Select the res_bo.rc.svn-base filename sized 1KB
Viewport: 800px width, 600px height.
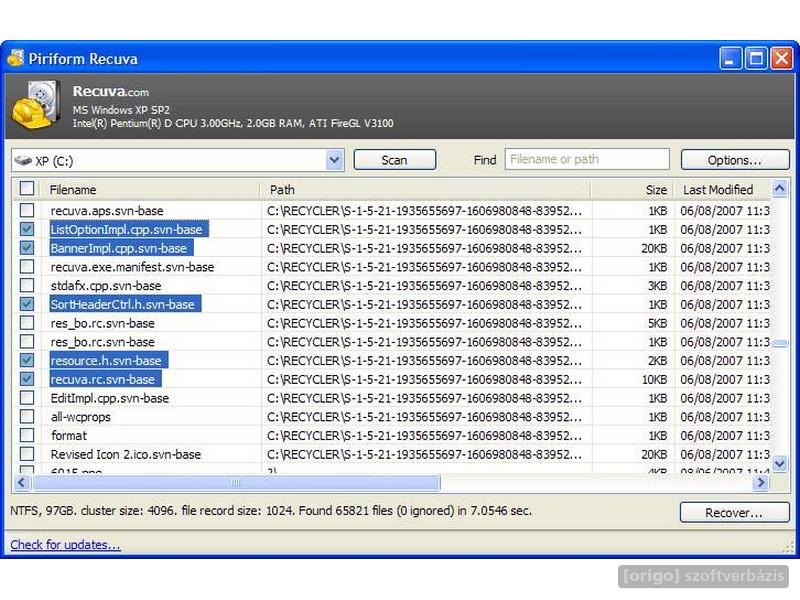(x=103, y=342)
